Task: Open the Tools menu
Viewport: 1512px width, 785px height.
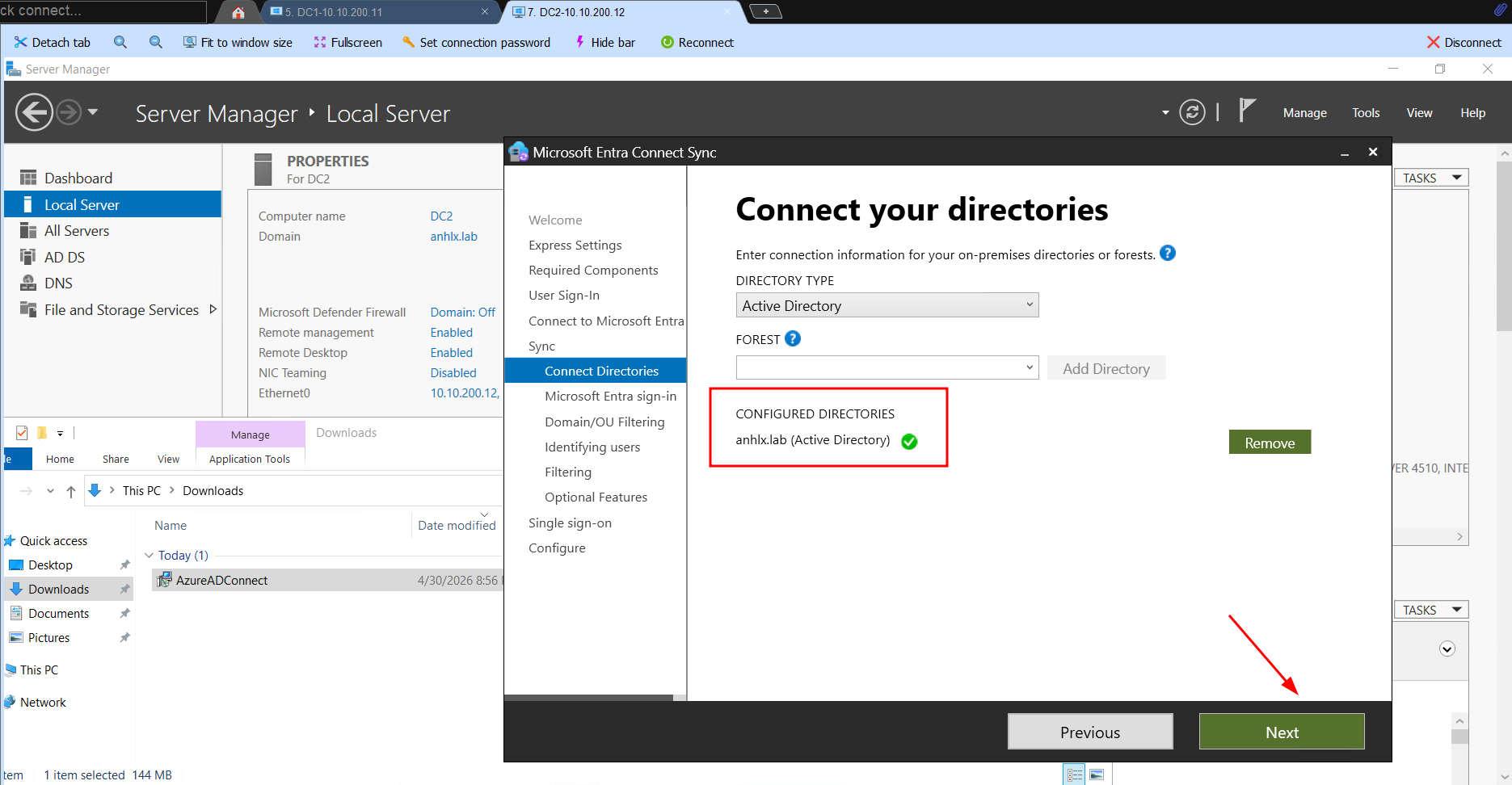Action: click(1366, 113)
